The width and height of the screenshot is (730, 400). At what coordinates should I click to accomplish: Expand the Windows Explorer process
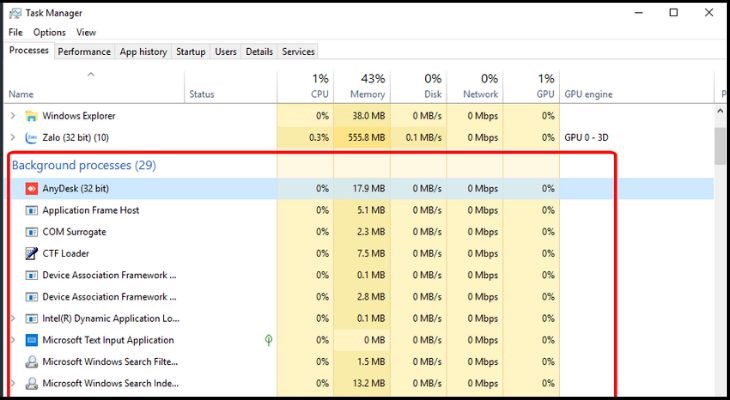[13, 115]
